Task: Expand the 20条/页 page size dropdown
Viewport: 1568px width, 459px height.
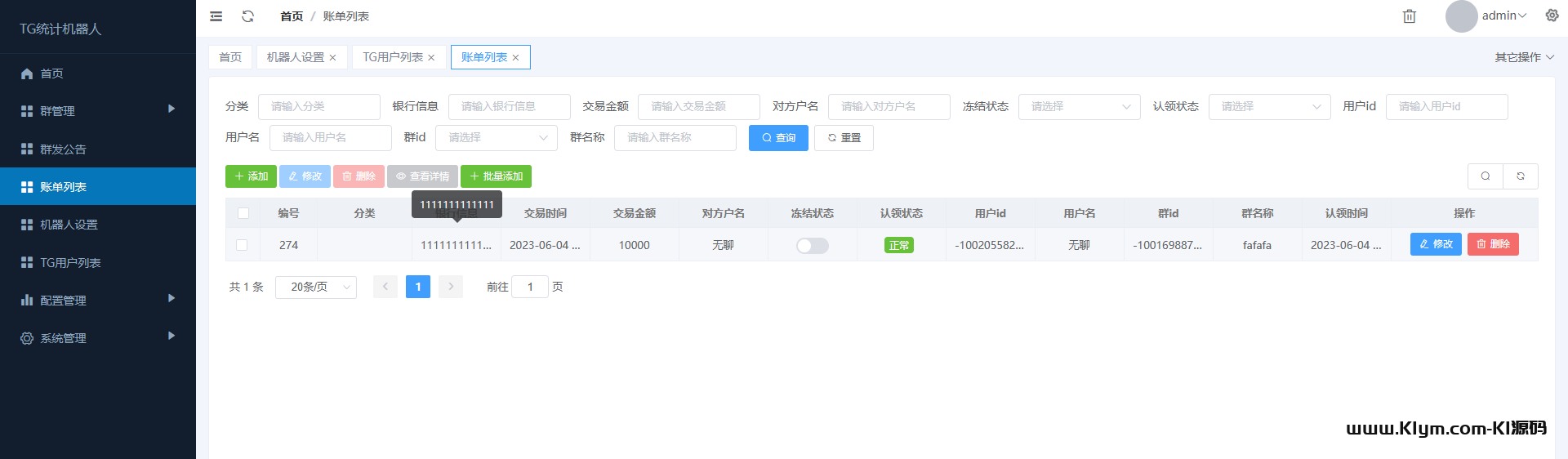Action: pos(316,287)
